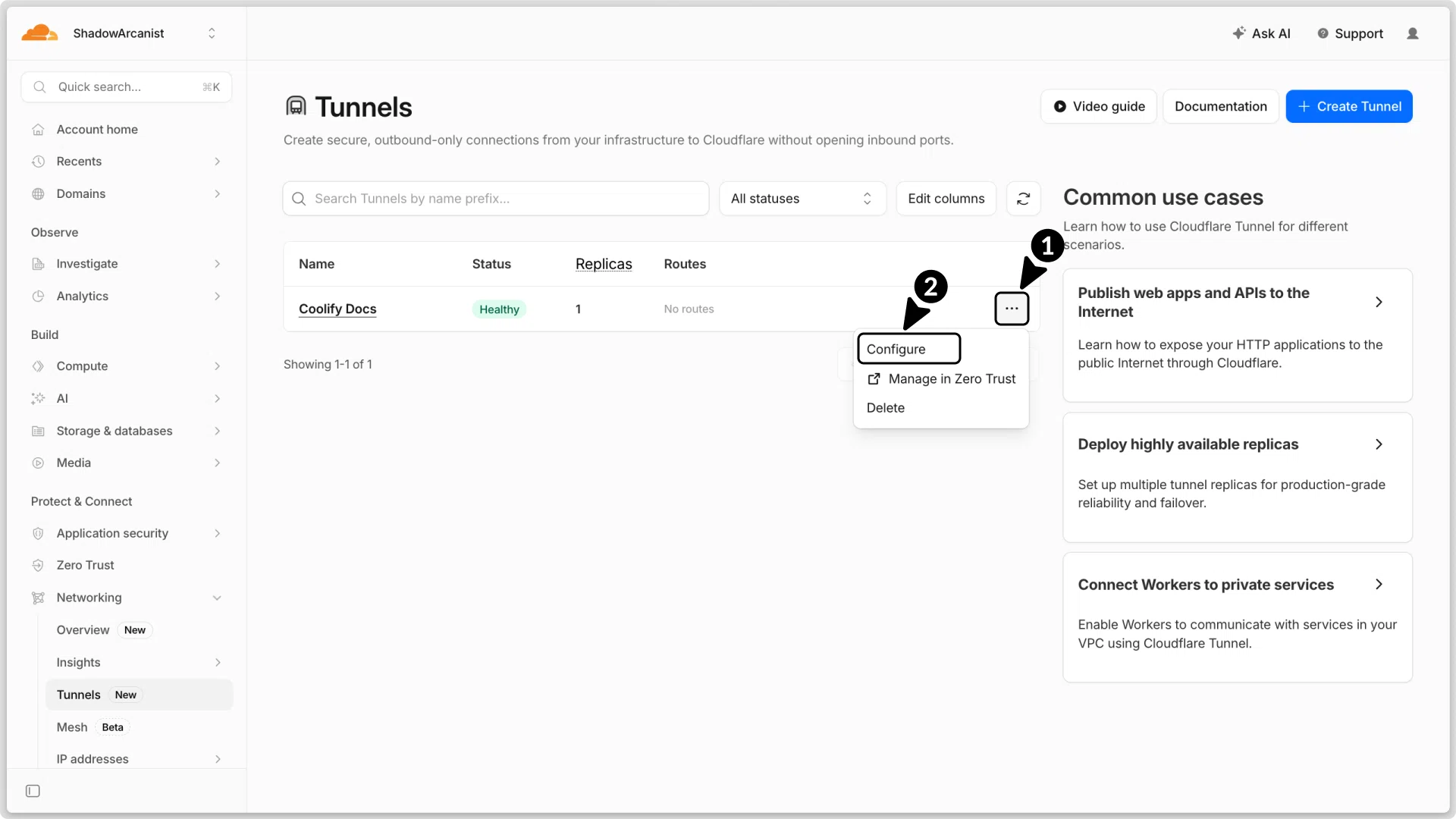The height and width of the screenshot is (819, 1456).
Task: Open IP addresses in sidebar
Action: 93,759
